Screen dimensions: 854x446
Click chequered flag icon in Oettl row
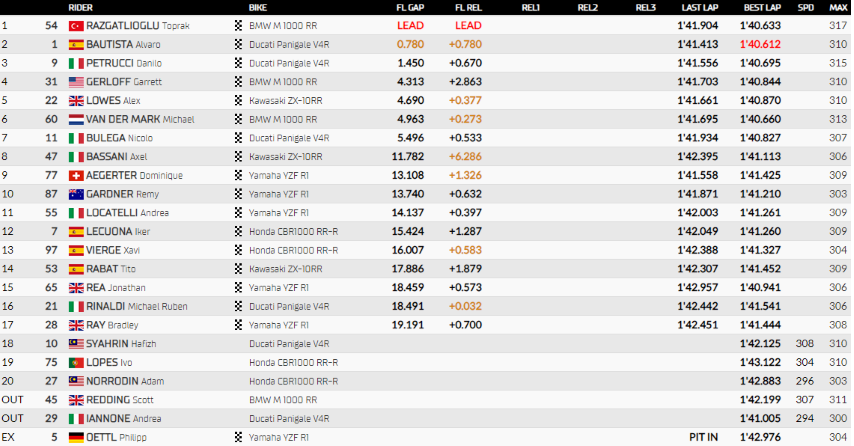point(238,437)
